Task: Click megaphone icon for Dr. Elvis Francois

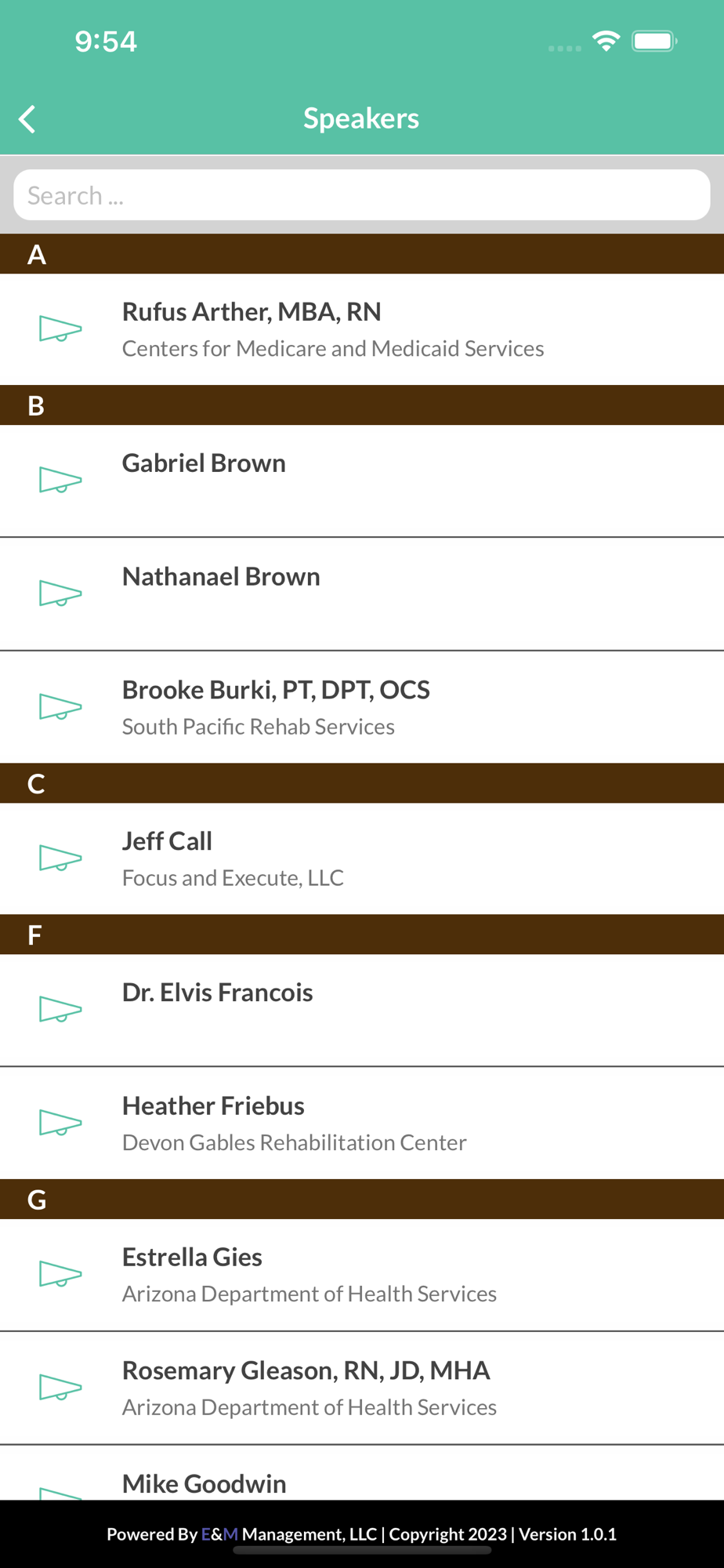Action: click(60, 1009)
